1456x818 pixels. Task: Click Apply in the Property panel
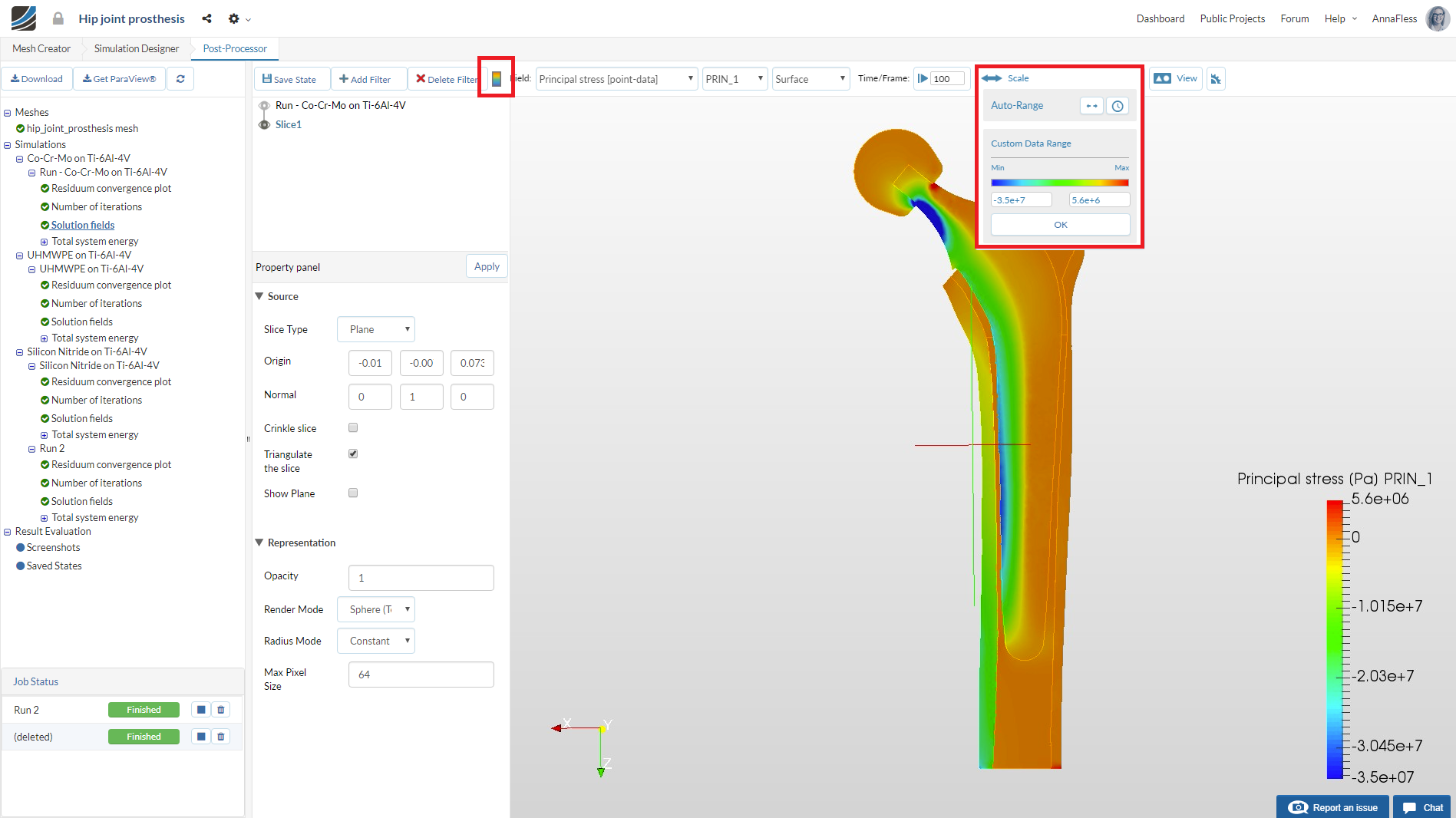click(x=486, y=266)
